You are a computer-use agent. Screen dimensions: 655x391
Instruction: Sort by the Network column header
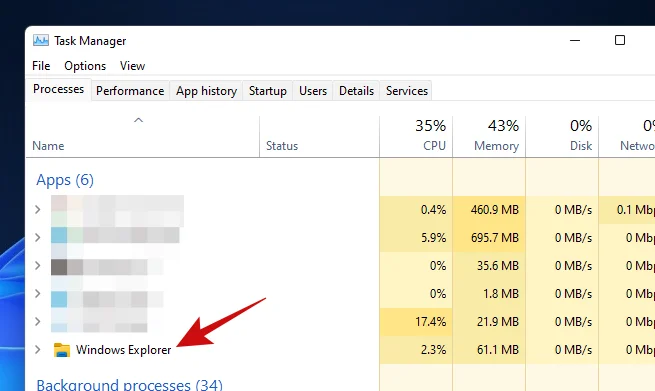pos(627,137)
